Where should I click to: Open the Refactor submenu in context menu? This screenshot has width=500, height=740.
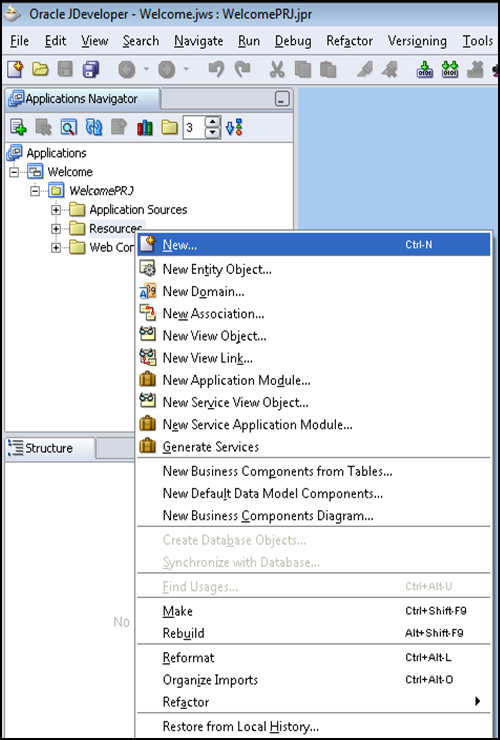[x=314, y=702]
